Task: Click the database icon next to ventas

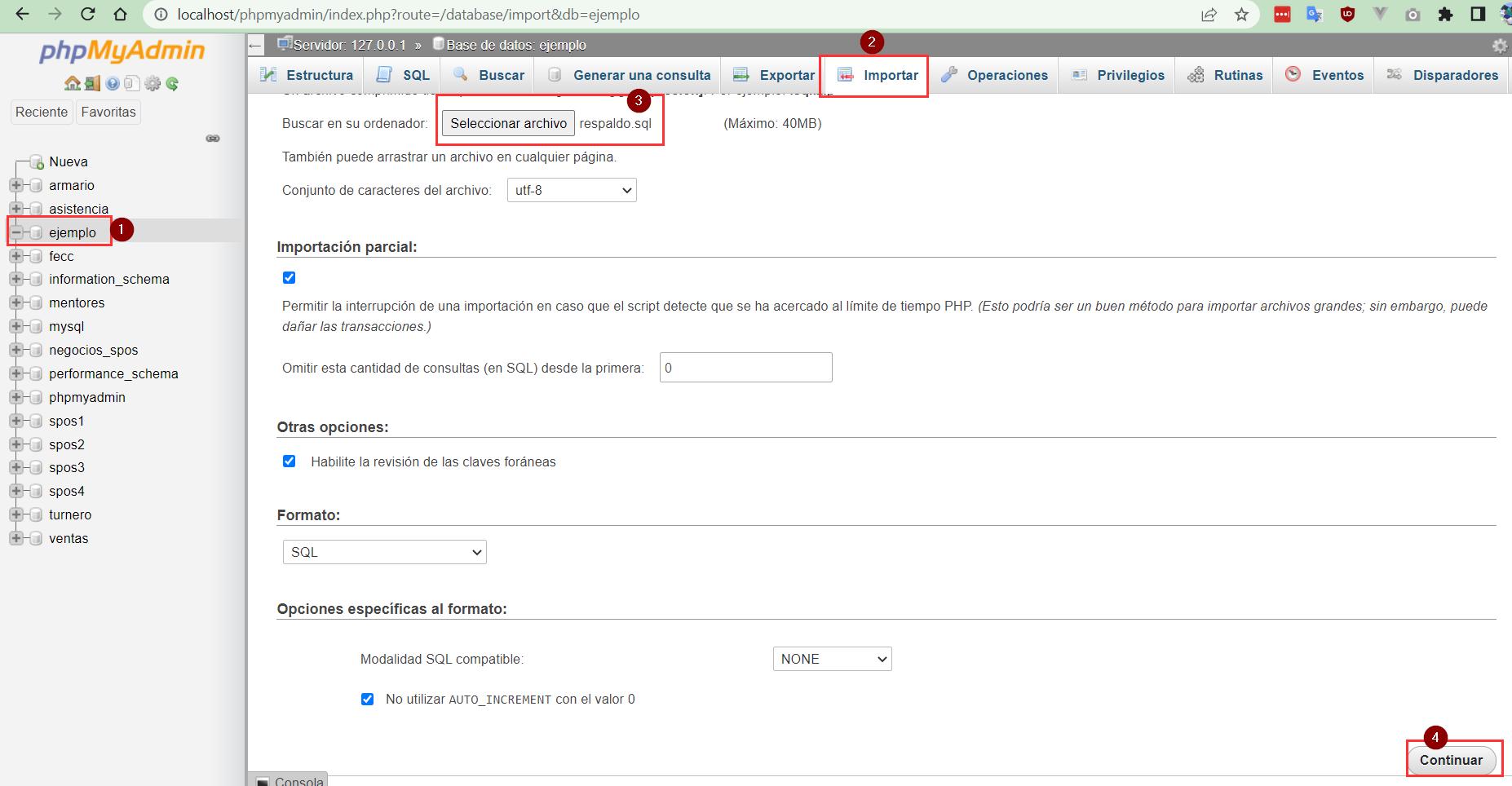Action: tap(35, 538)
